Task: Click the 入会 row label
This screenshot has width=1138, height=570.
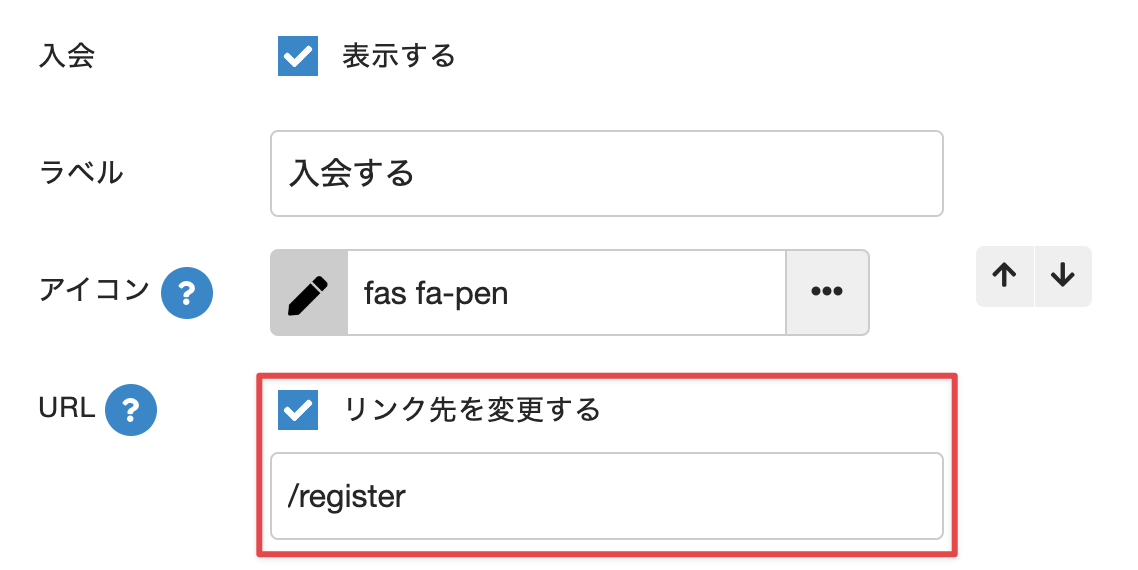Action: (67, 56)
